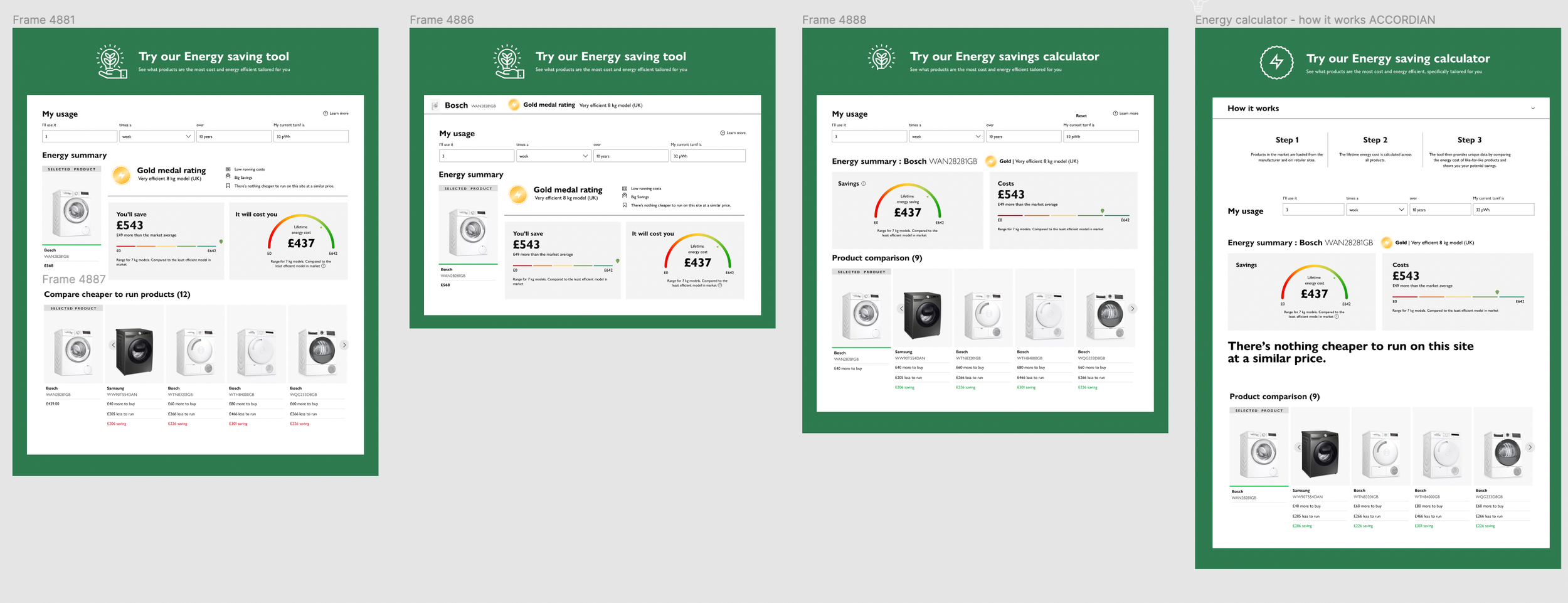Click I'll use it field in ACCORDIAN frame

(x=1313, y=210)
